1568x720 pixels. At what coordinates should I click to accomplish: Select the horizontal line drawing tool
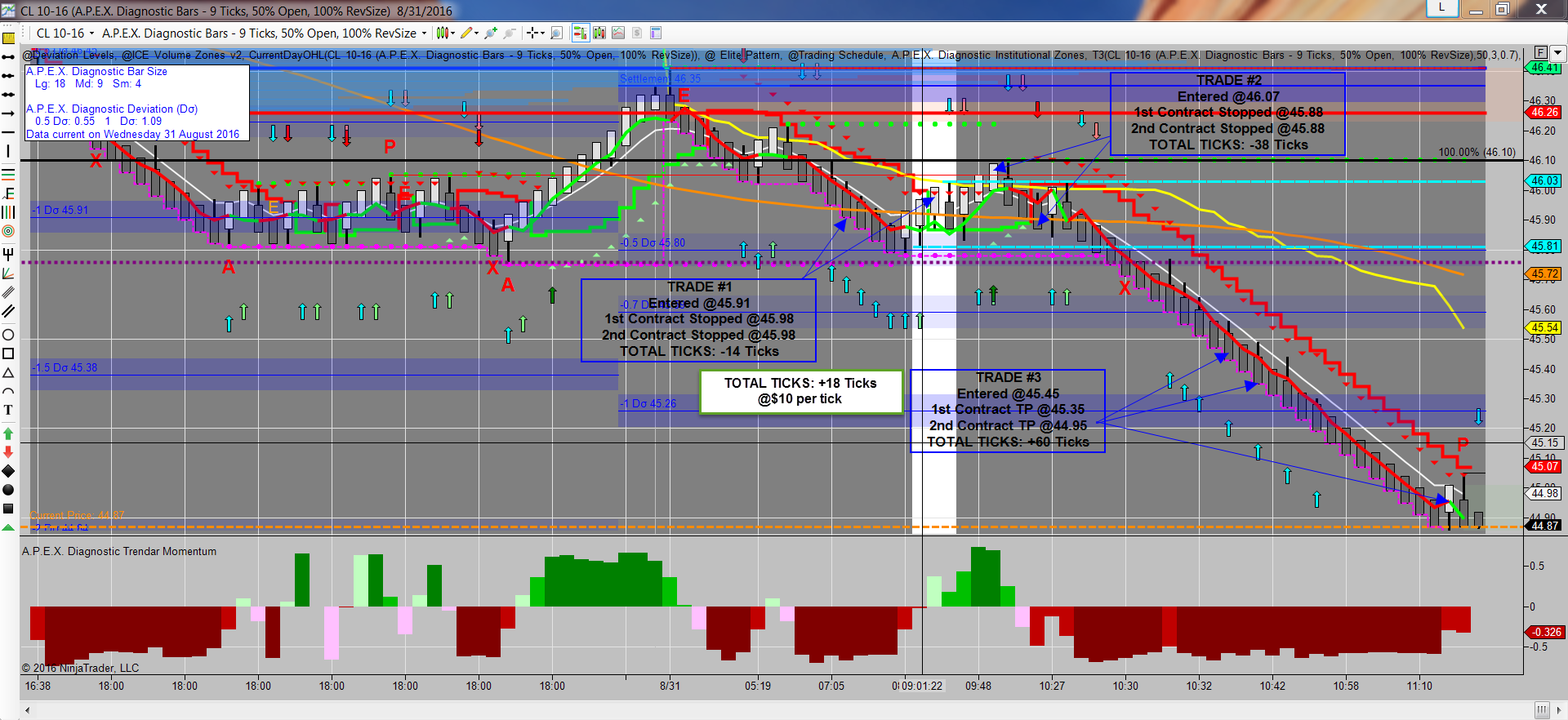point(8,132)
